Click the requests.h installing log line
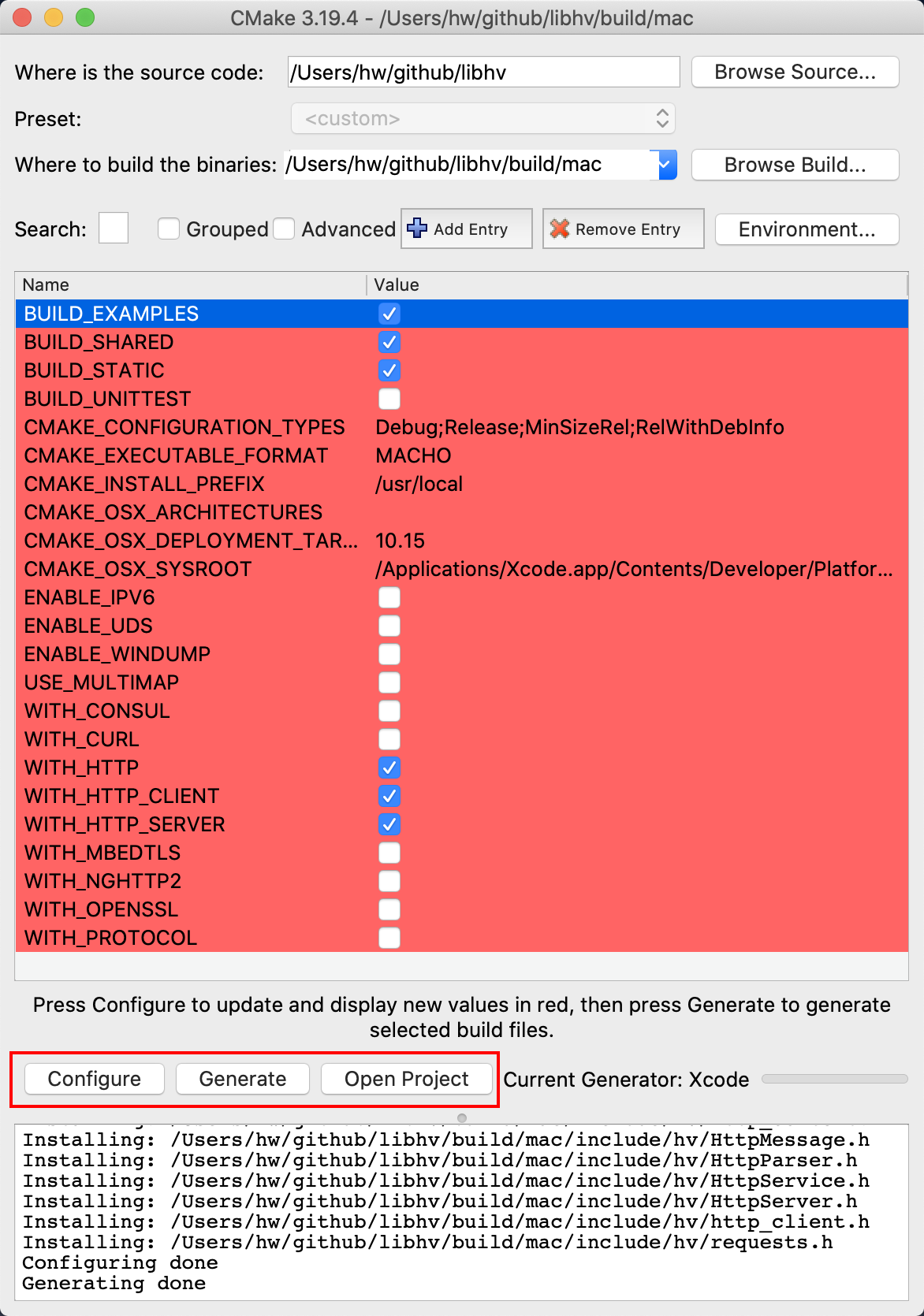The height and width of the screenshot is (1316, 924). click(x=427, y=1242)
